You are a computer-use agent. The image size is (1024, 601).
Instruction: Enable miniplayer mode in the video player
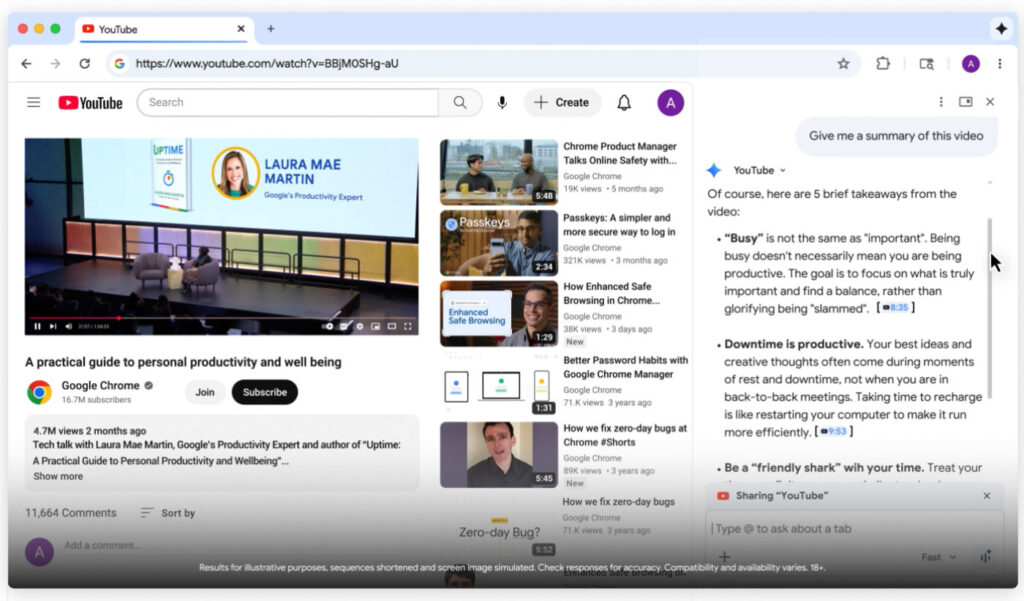[376, 326]
